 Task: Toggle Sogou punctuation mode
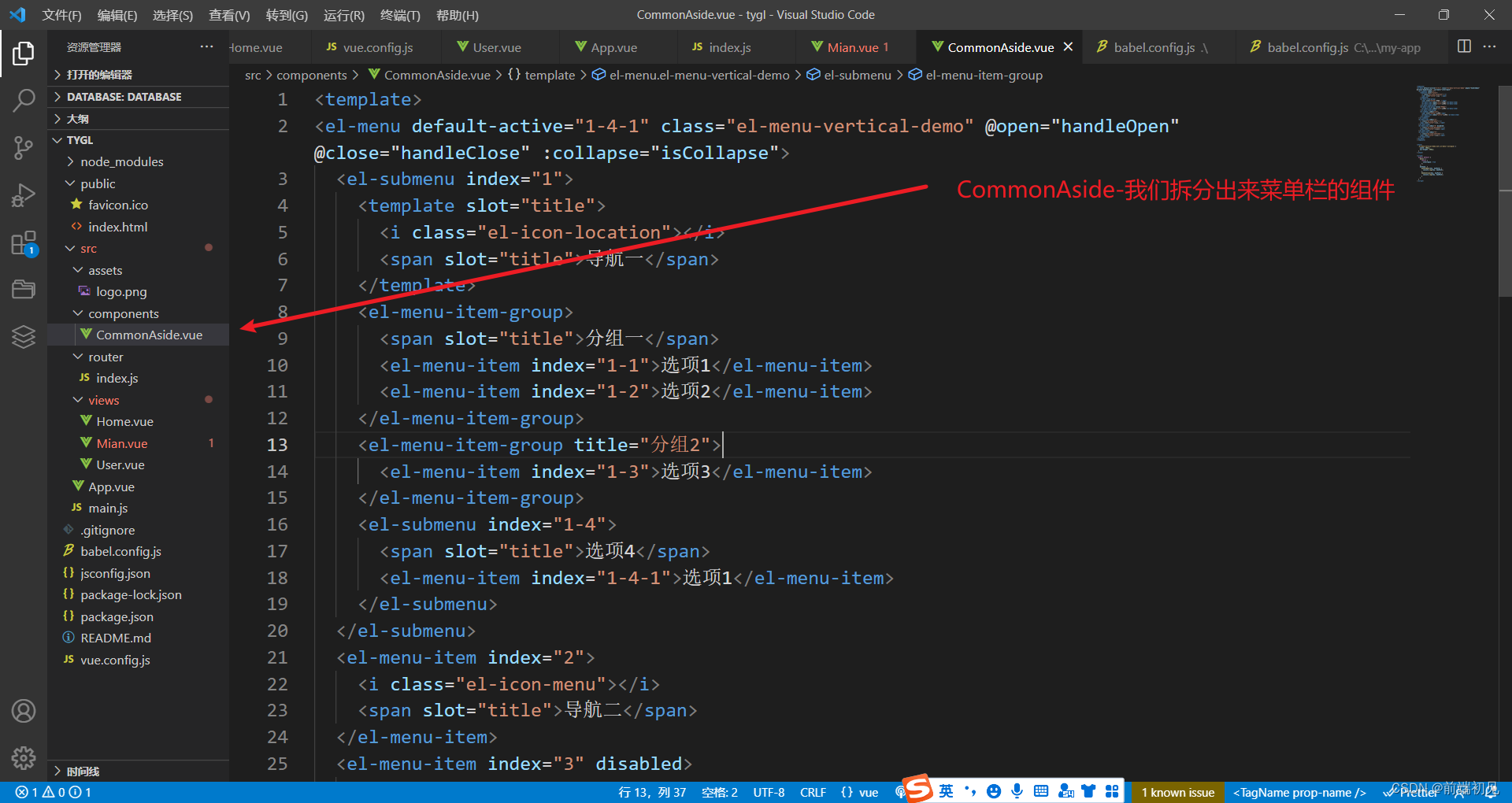click(970, 791)
